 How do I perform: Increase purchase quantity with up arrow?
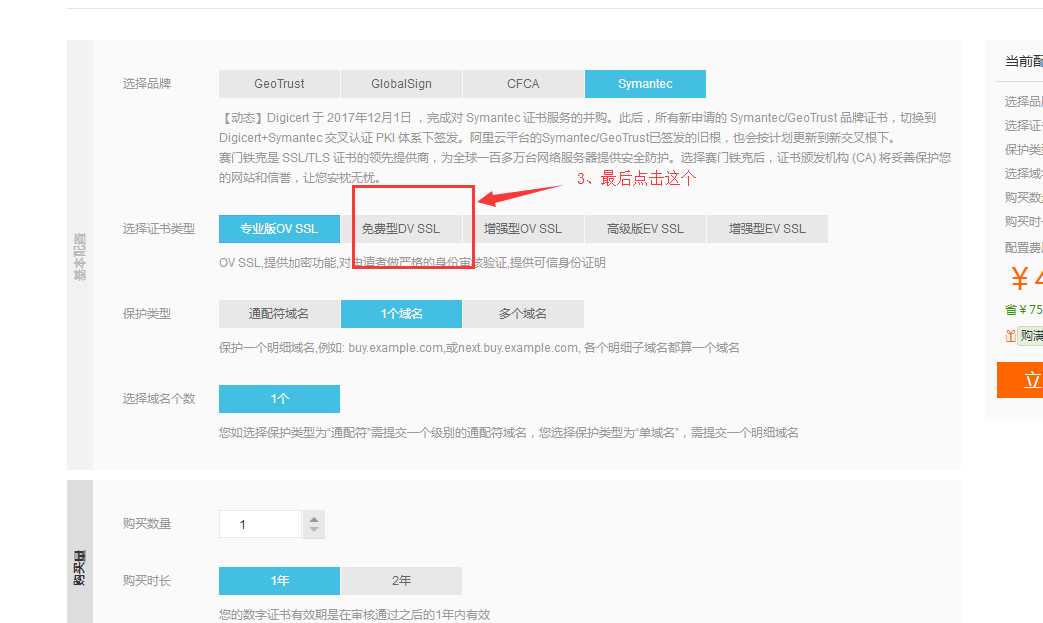click(314, 519)
